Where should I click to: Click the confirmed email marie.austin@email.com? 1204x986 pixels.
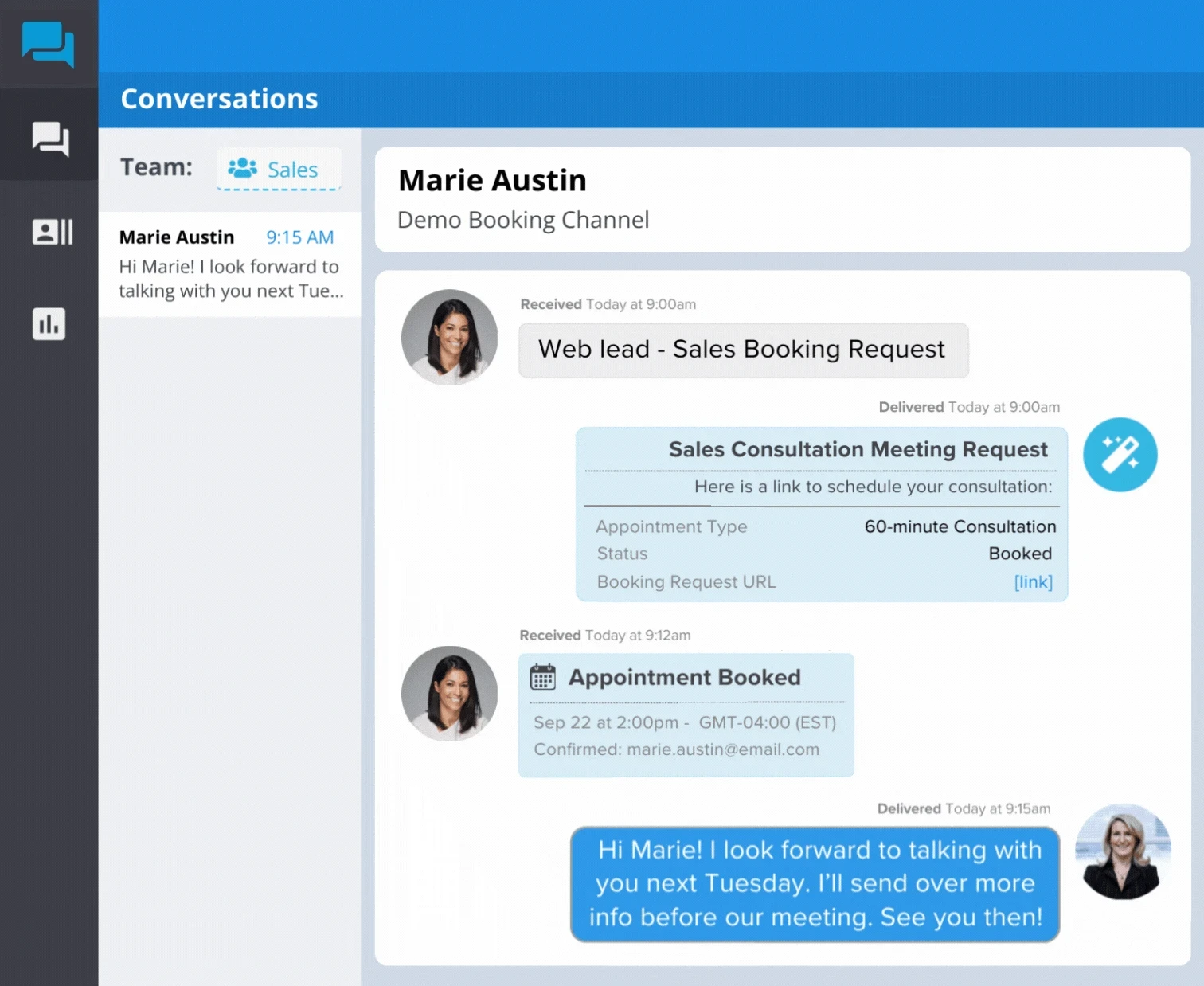pos(723,749)
